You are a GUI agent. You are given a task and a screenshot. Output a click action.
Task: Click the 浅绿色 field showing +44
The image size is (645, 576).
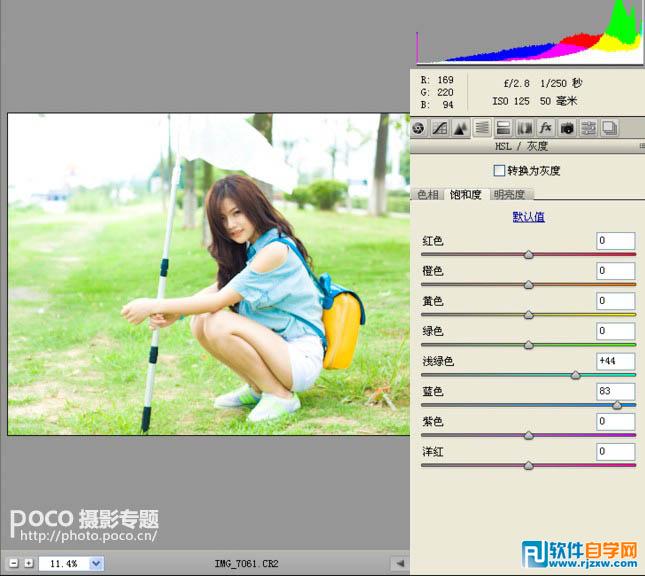coord(615,361)
